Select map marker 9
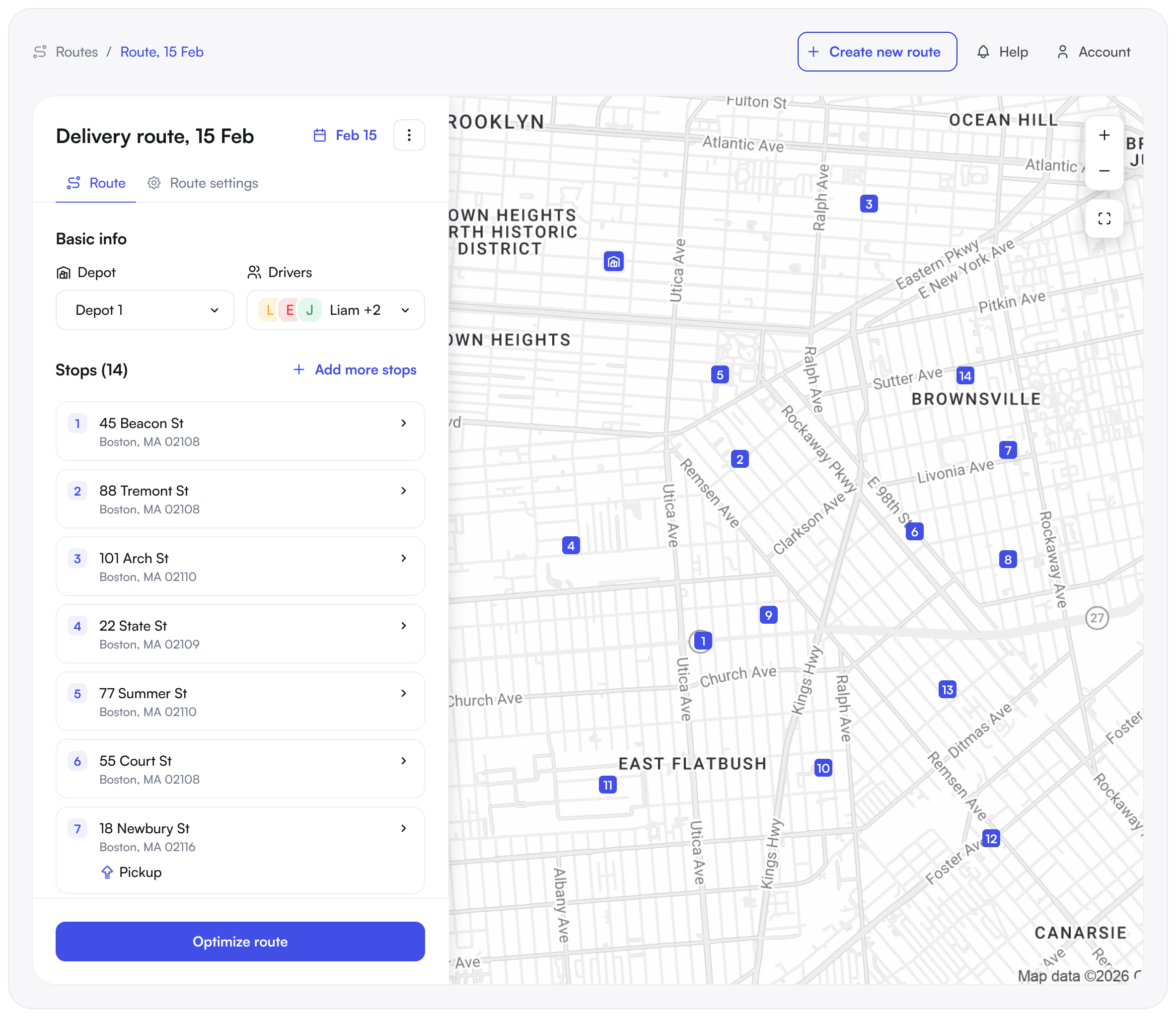1176x1017 pixels. pyautogui.click(x=768, y=615)
